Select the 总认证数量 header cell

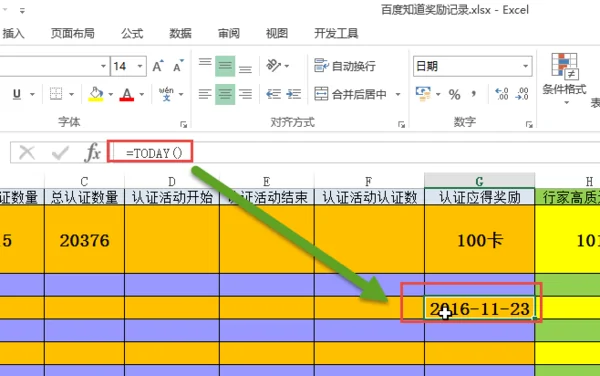tap(85, 197)
